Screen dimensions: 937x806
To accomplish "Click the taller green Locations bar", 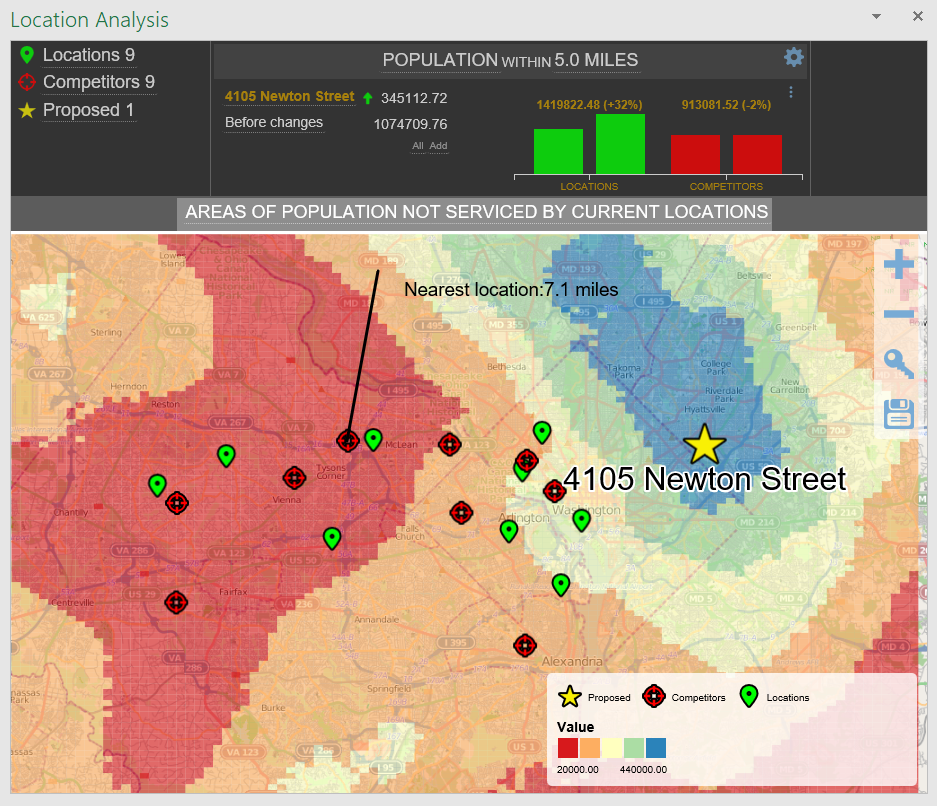I will [620, 144].
